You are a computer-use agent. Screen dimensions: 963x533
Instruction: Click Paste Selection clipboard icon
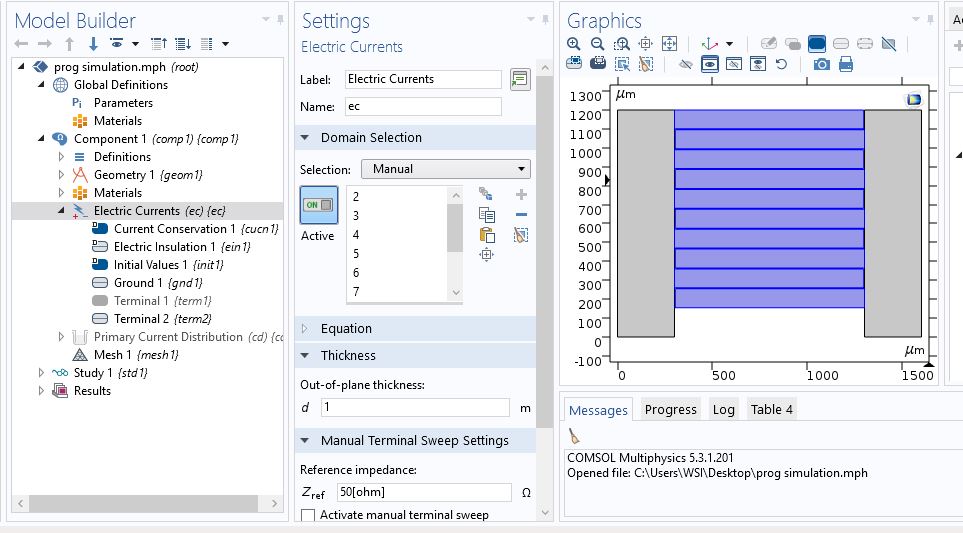(487, 235)
